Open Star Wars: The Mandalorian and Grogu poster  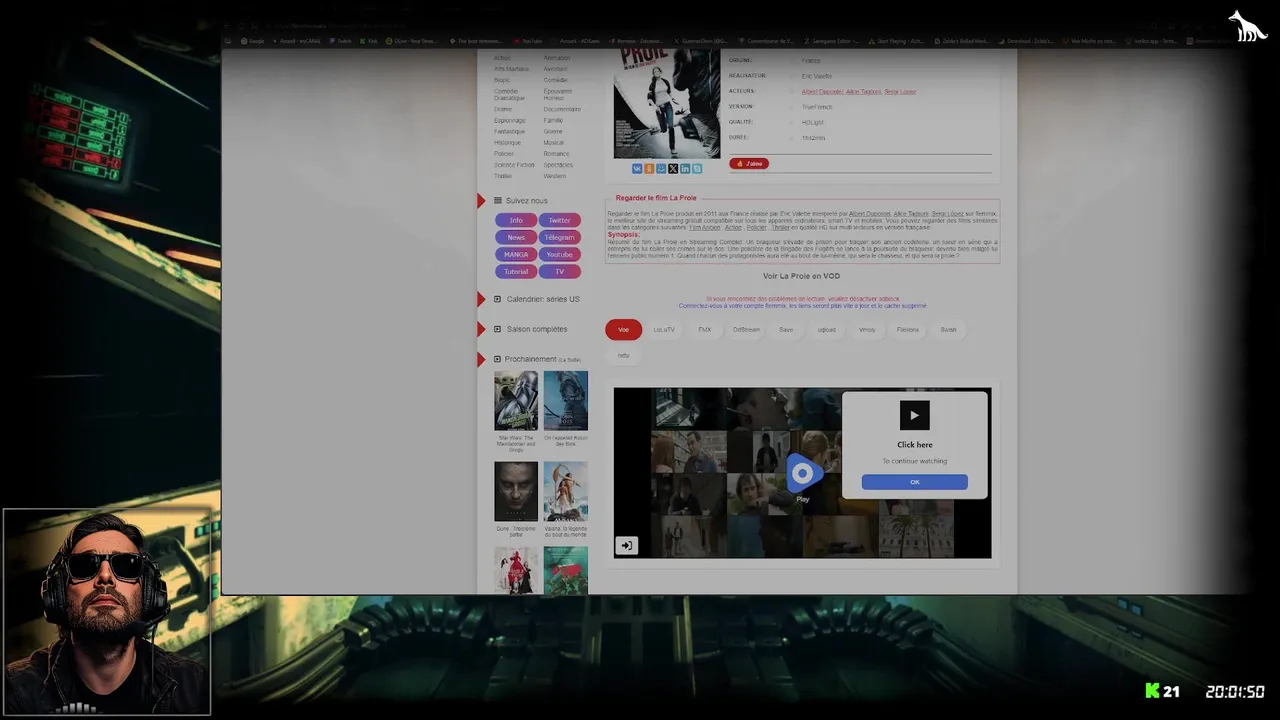(x=516, y=401)
